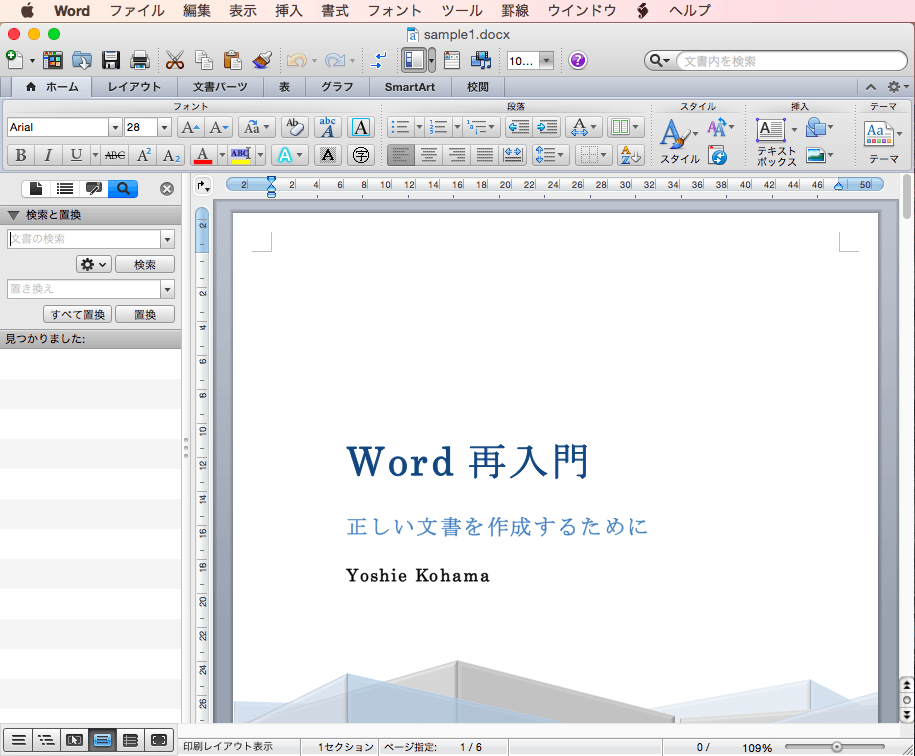
Task: Click the Superscript A² icon
Action: (x=144, y=155)
